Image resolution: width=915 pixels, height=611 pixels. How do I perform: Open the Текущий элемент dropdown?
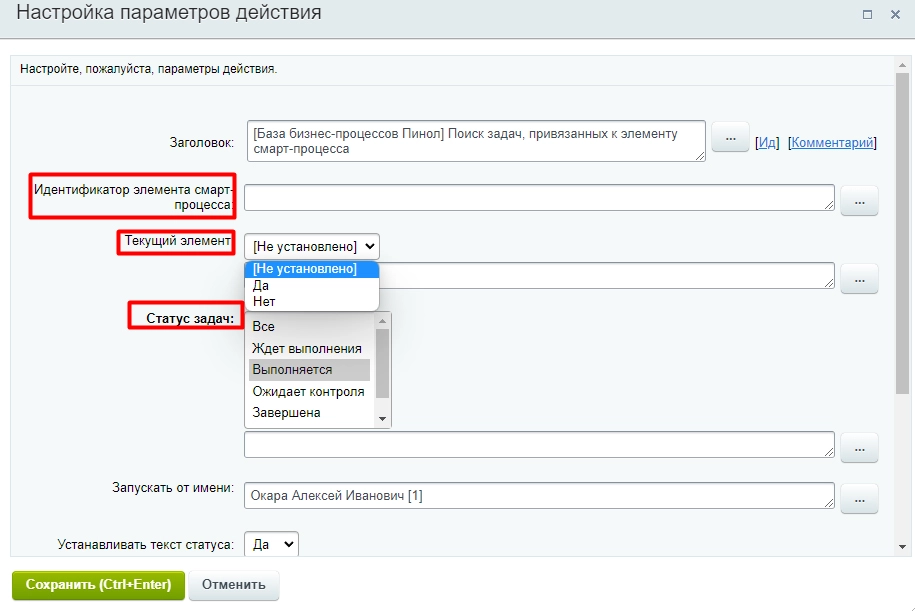click(311, 246)
